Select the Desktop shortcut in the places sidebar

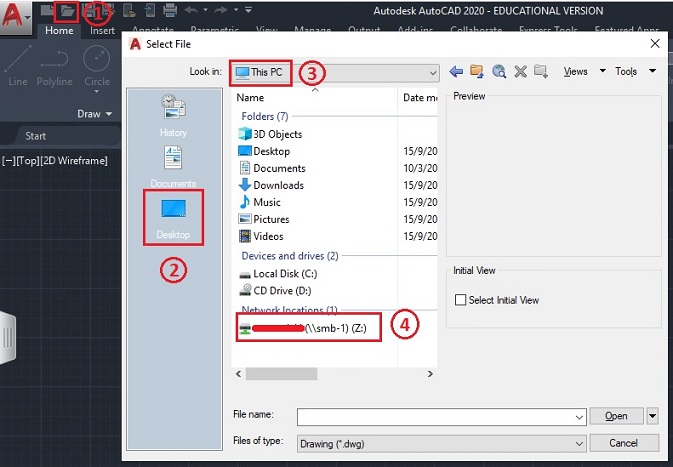(x=173, y=216)
